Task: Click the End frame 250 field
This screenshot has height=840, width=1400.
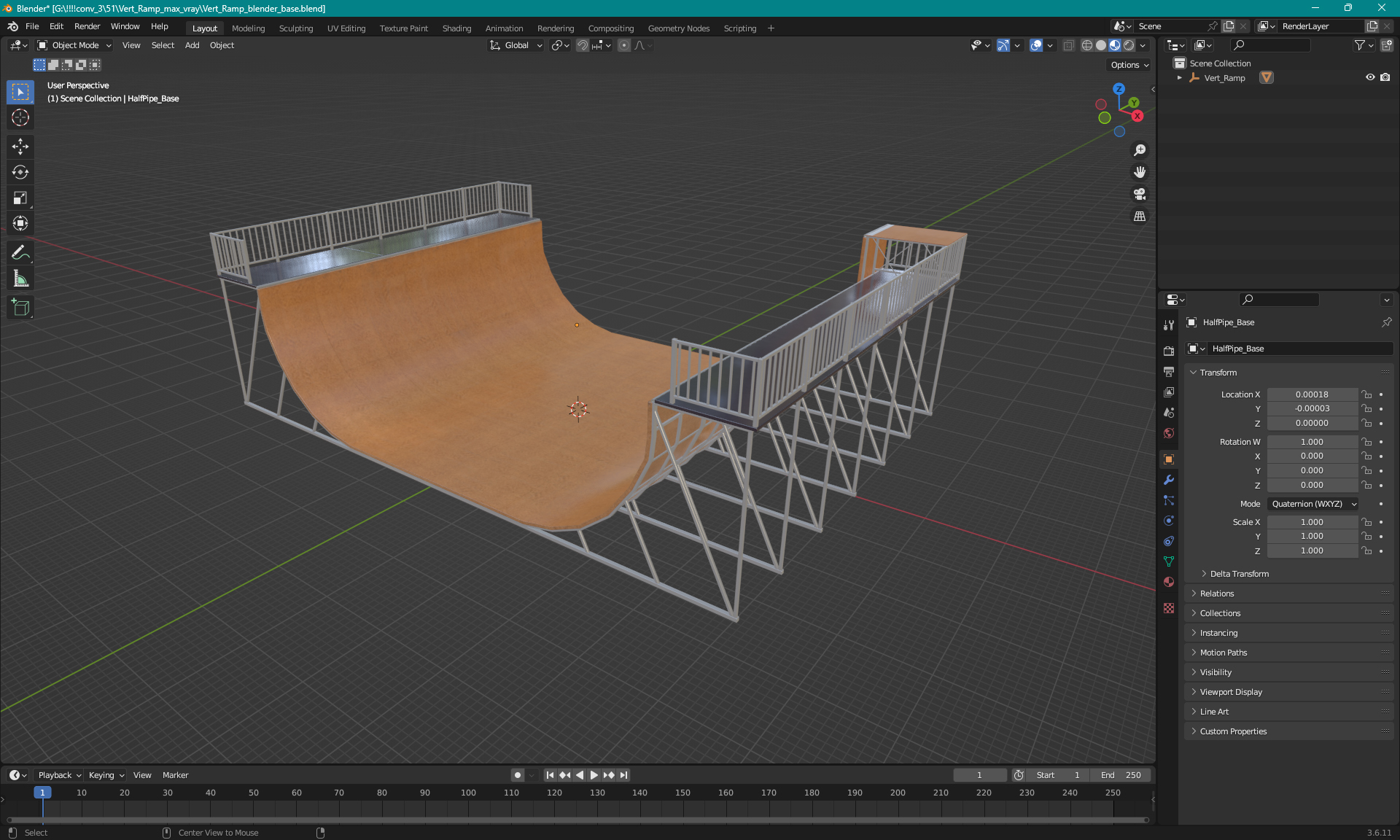Action: point(1121,775)
